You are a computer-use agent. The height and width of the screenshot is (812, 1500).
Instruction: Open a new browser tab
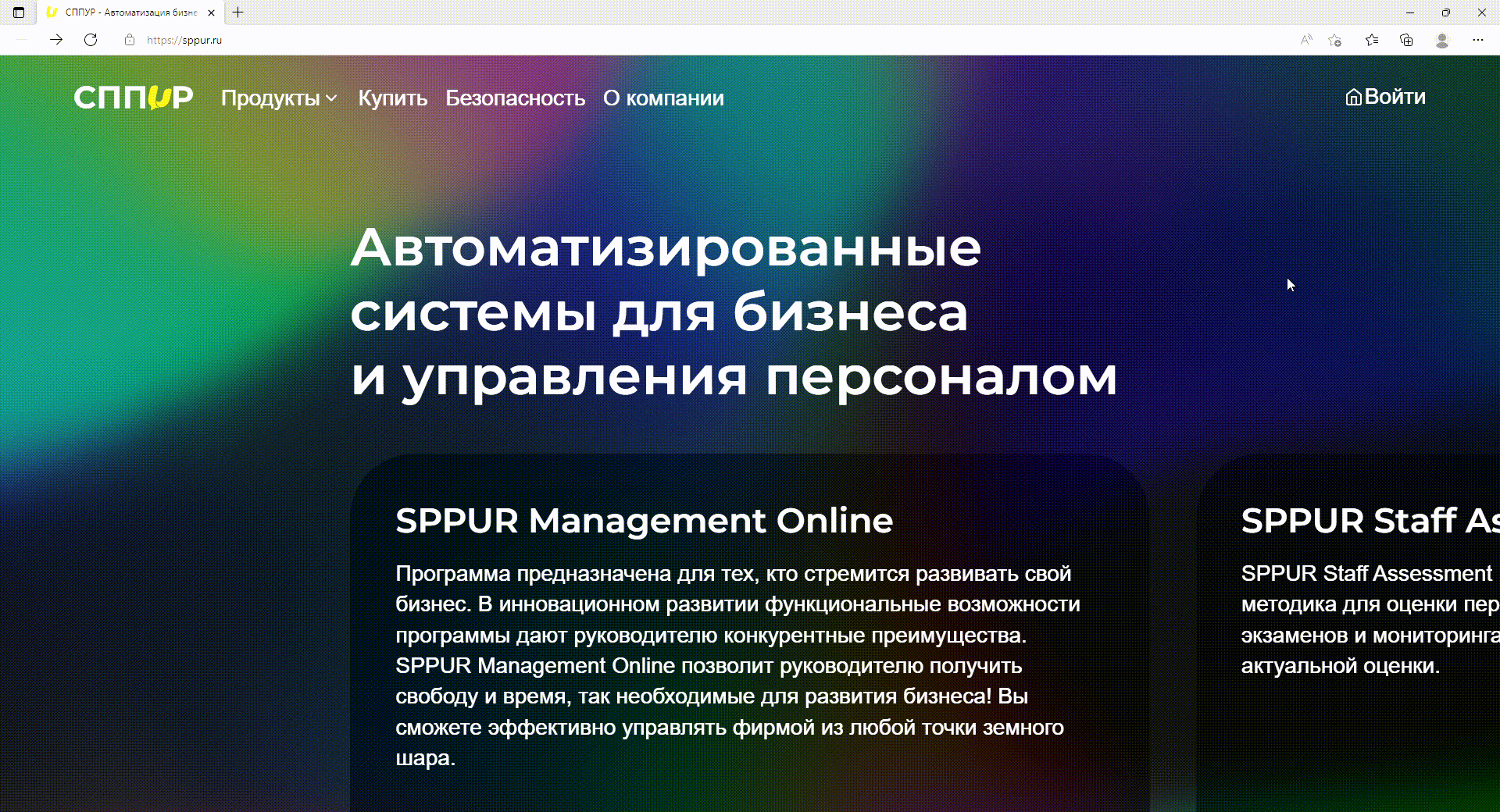point(238,12)
